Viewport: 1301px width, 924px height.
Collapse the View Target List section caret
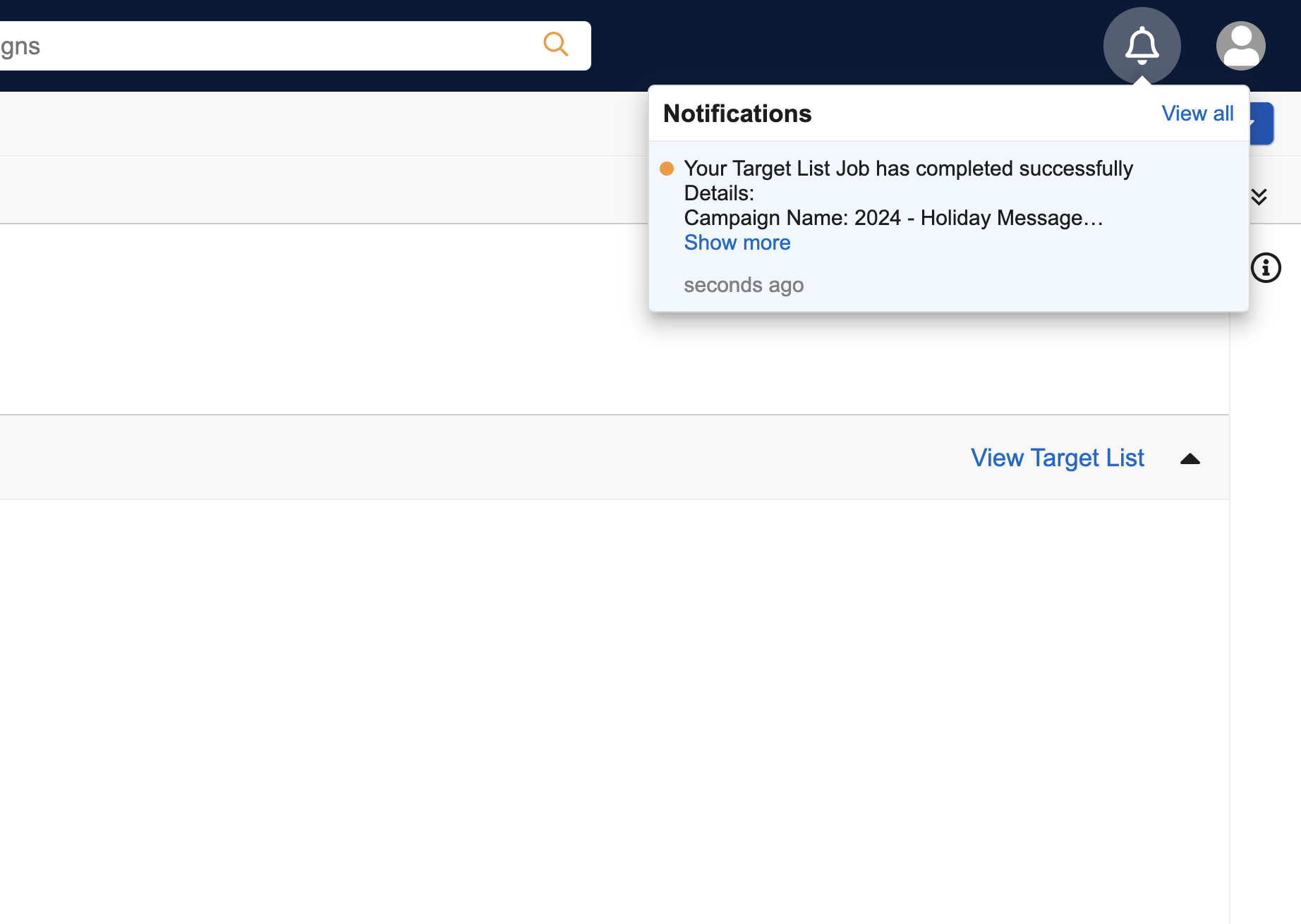click(x=1190, y=459)
